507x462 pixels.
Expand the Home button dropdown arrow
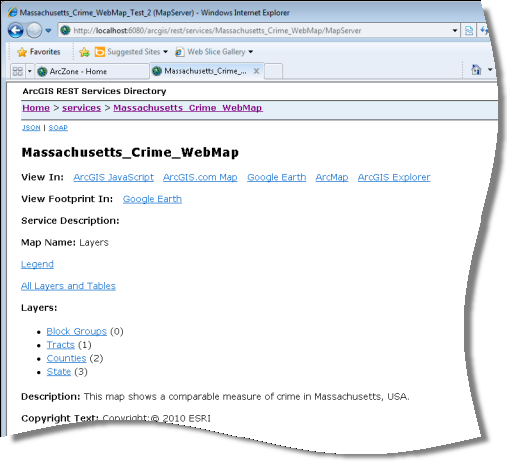(490, 70)
